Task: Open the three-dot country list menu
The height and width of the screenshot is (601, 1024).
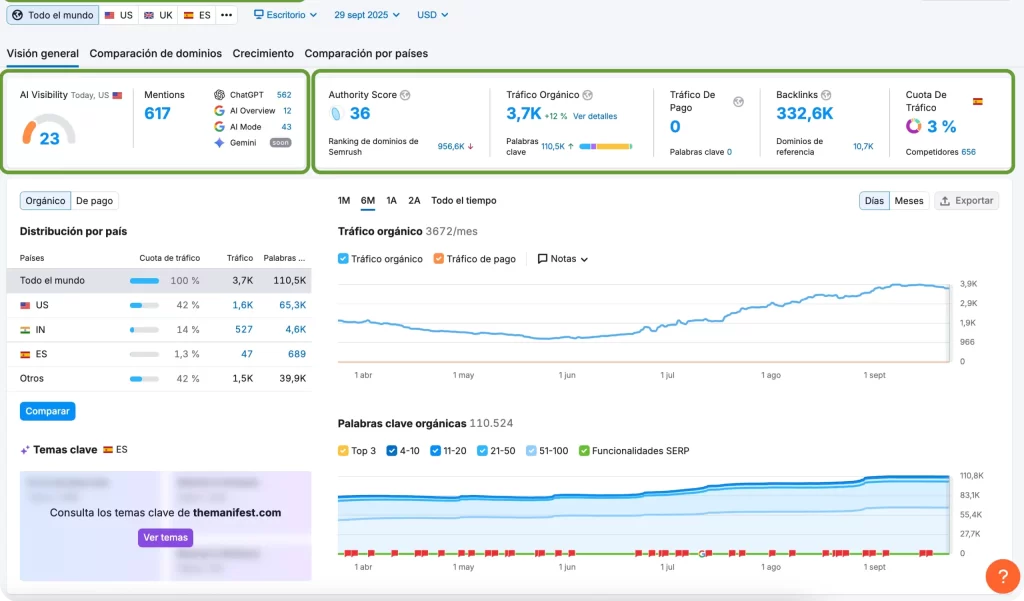Action: 225,15
